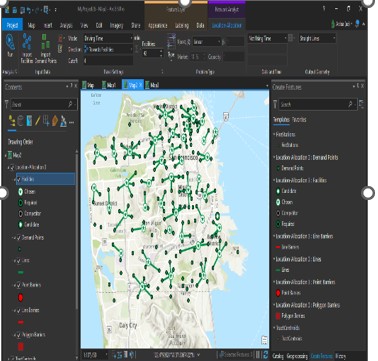The image size is (378, 361).
Task: Open List By Perspective Imagery view
Action: [63, 121]
